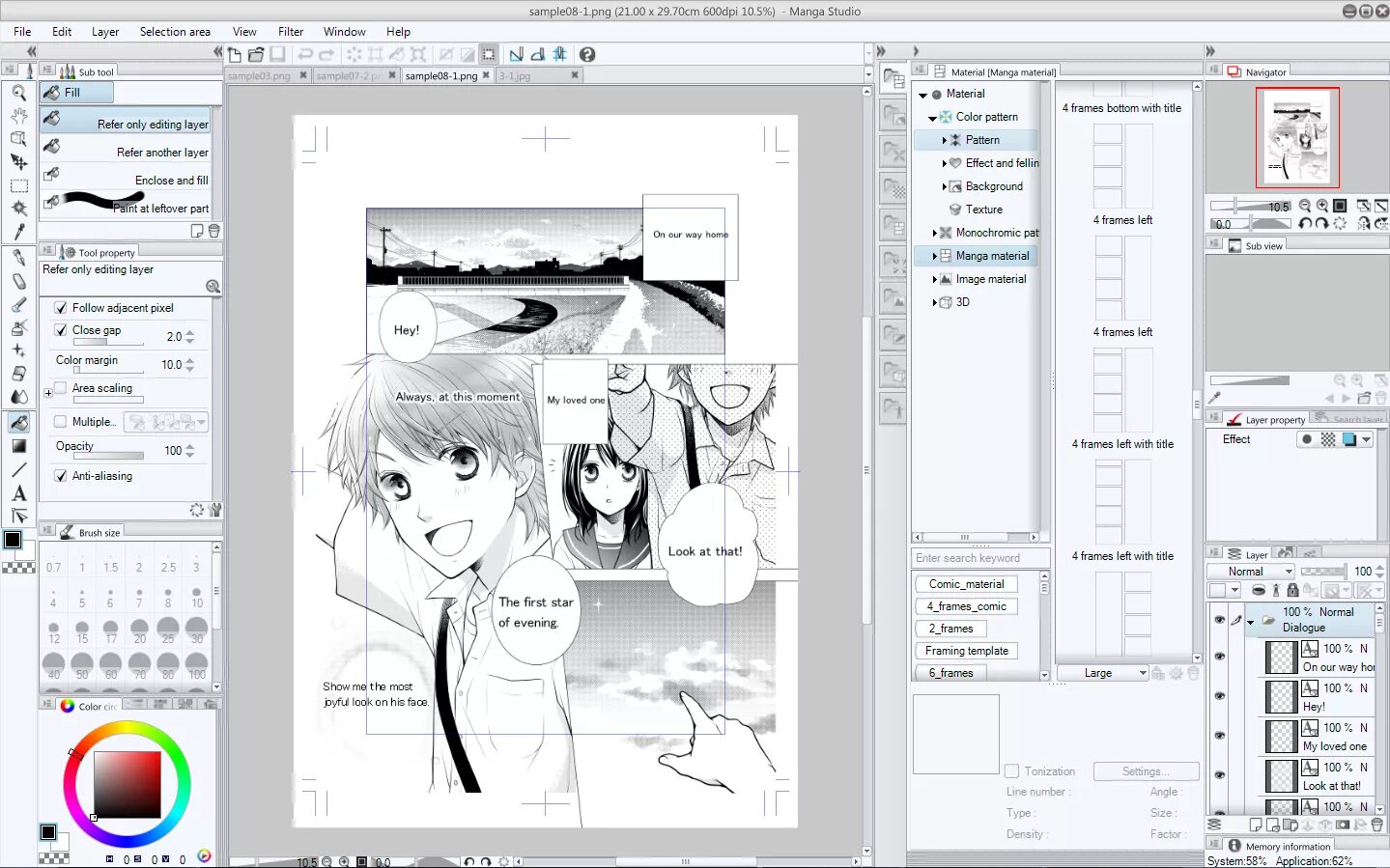
Task: Click the material search keyword field
Action: click(979, 557)
